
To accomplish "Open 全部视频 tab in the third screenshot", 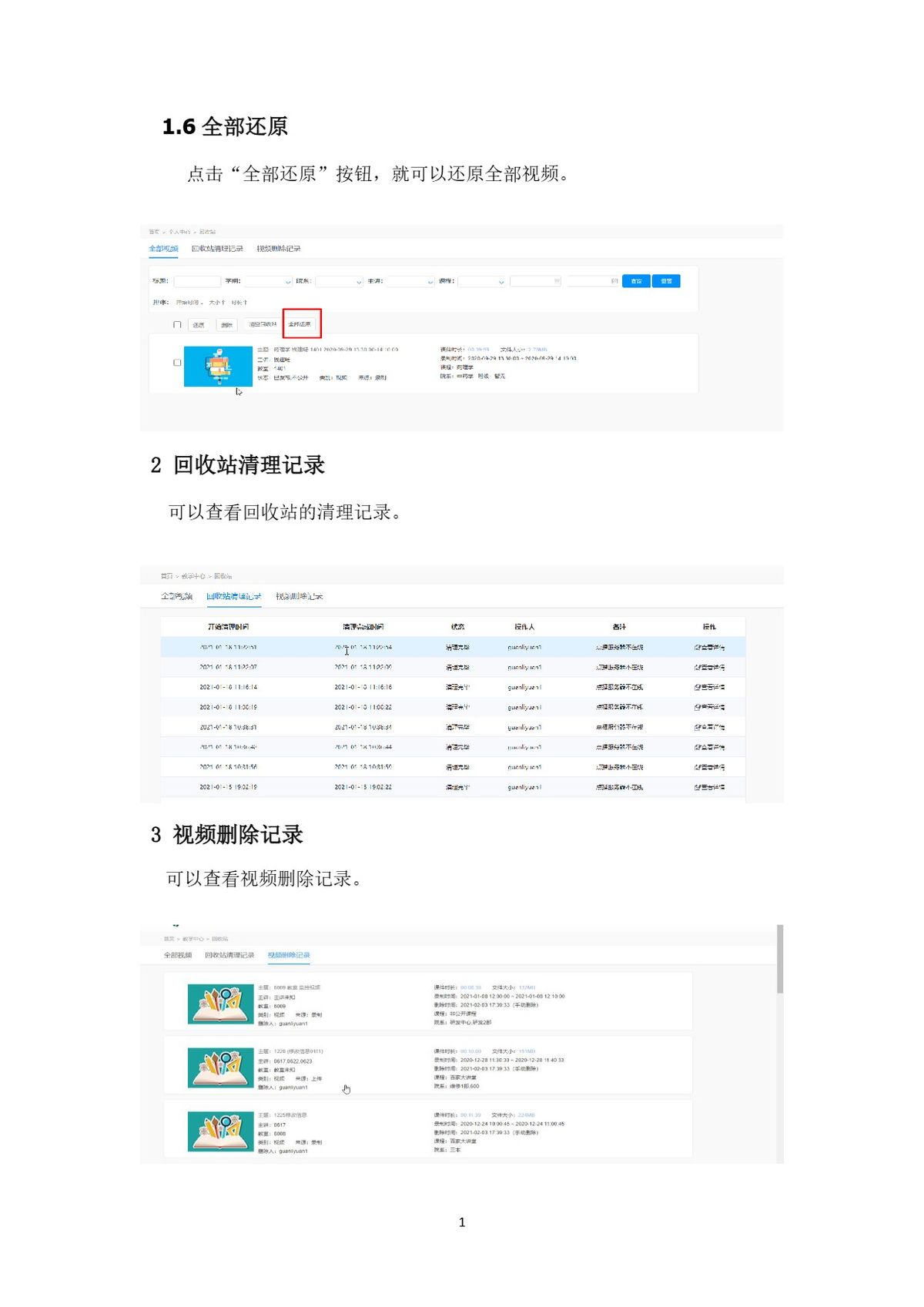I will click(177, 955).
